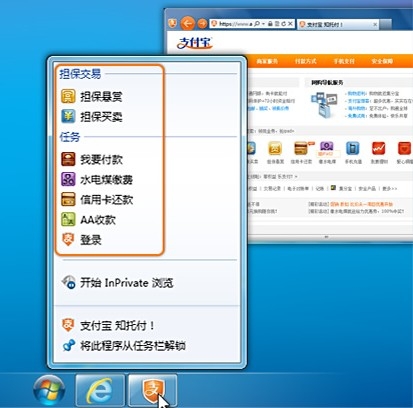Open the 安全保障 navigation tab
Image resolution: width=413 pixels, height=408 pixels.
point(382,61)
